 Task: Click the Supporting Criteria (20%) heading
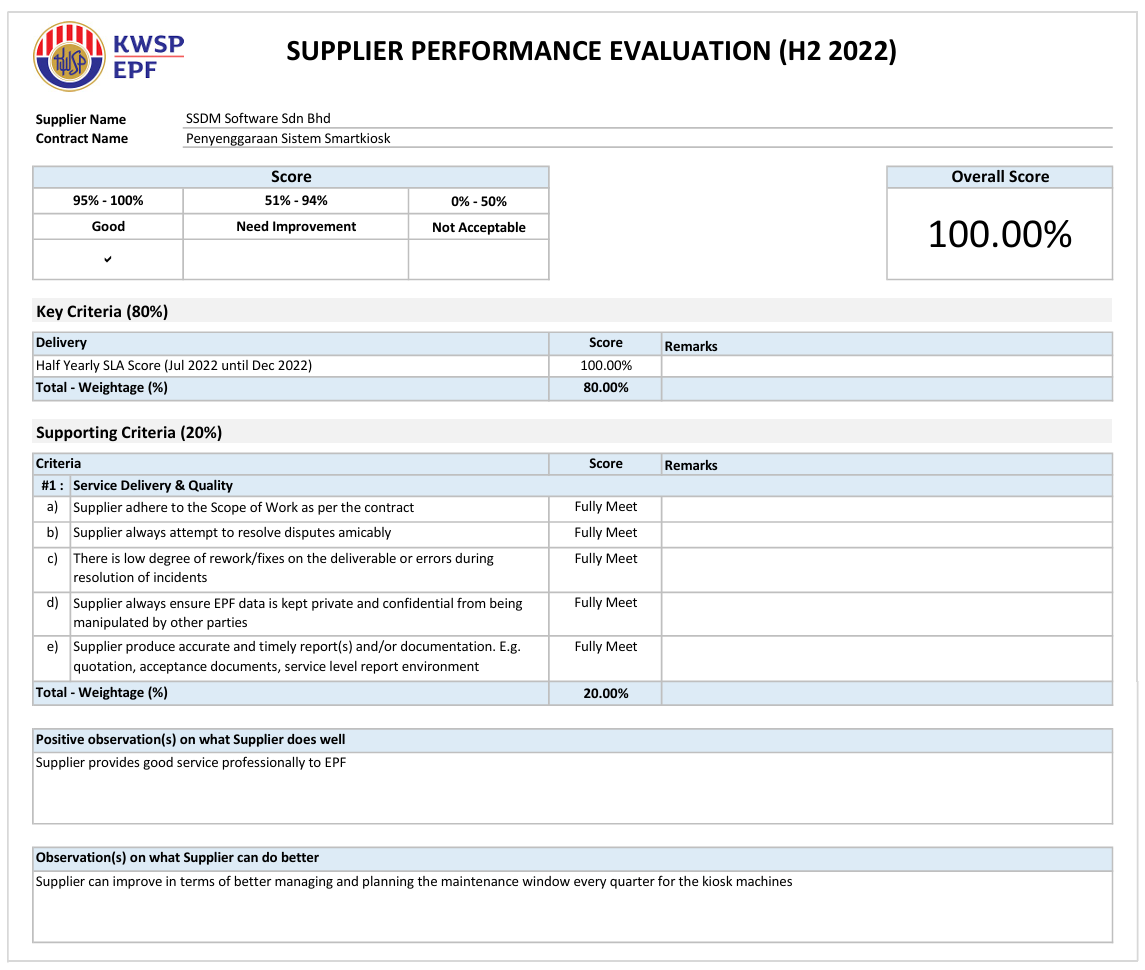129,432
